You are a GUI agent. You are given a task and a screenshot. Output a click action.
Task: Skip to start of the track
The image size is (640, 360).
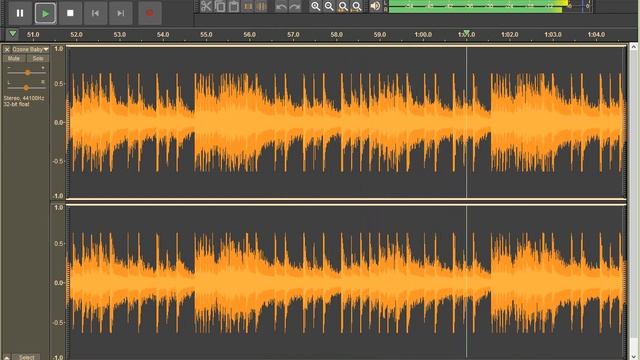(95, 13)
